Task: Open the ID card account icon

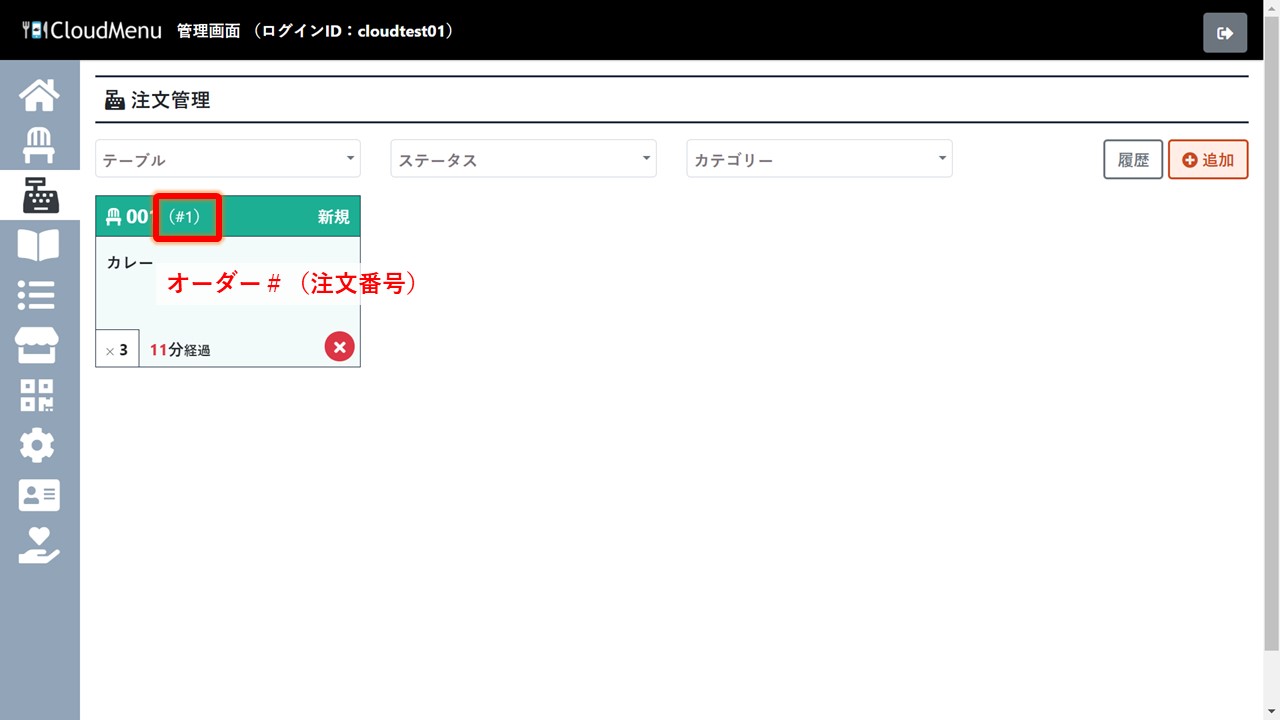Action: point(39,495)
